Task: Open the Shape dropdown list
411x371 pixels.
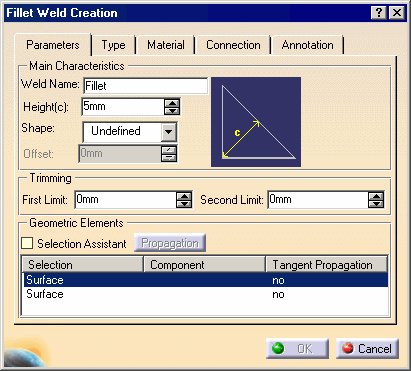Action: [x=169, y=131]
